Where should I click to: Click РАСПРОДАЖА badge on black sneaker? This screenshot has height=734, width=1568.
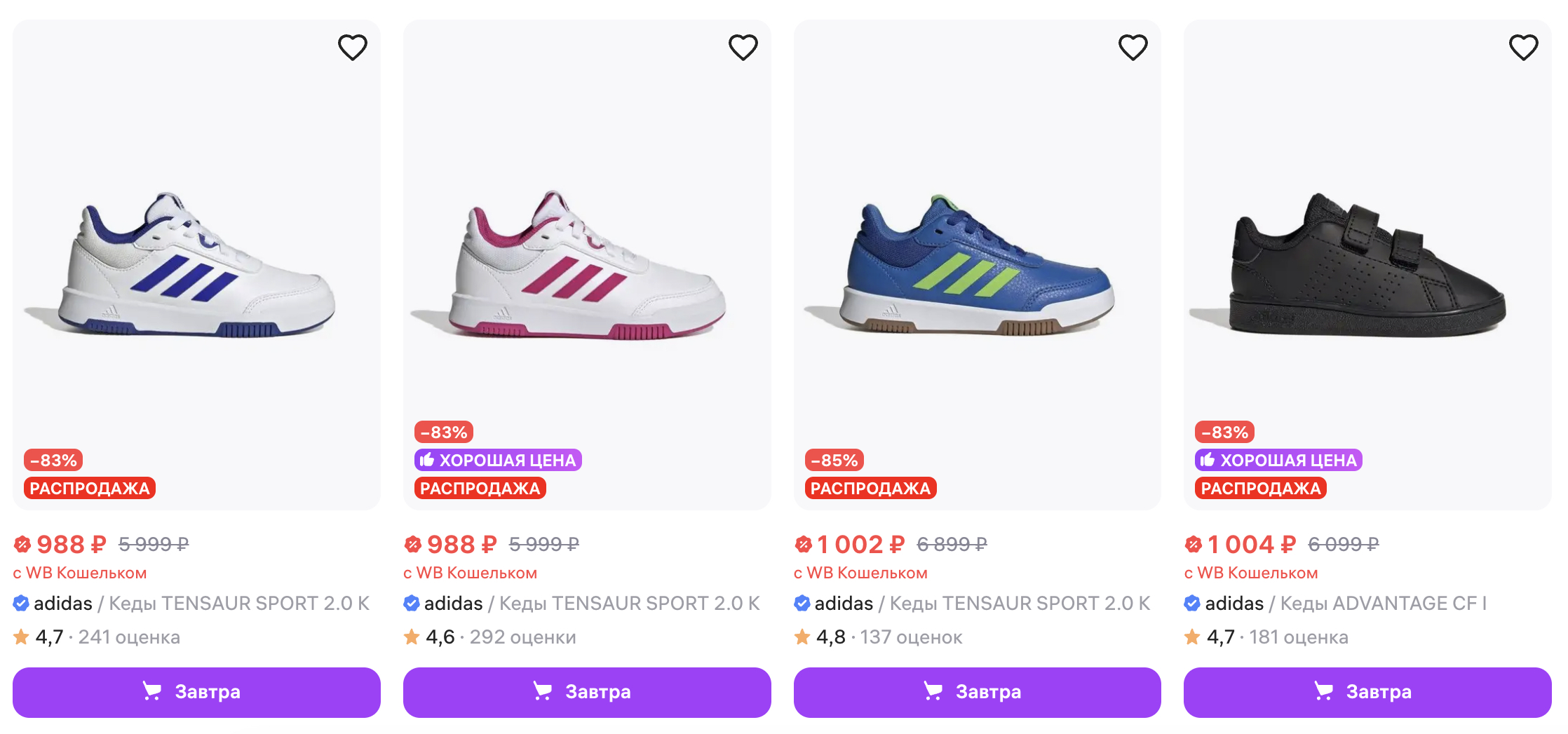[x=1260, y=488]
